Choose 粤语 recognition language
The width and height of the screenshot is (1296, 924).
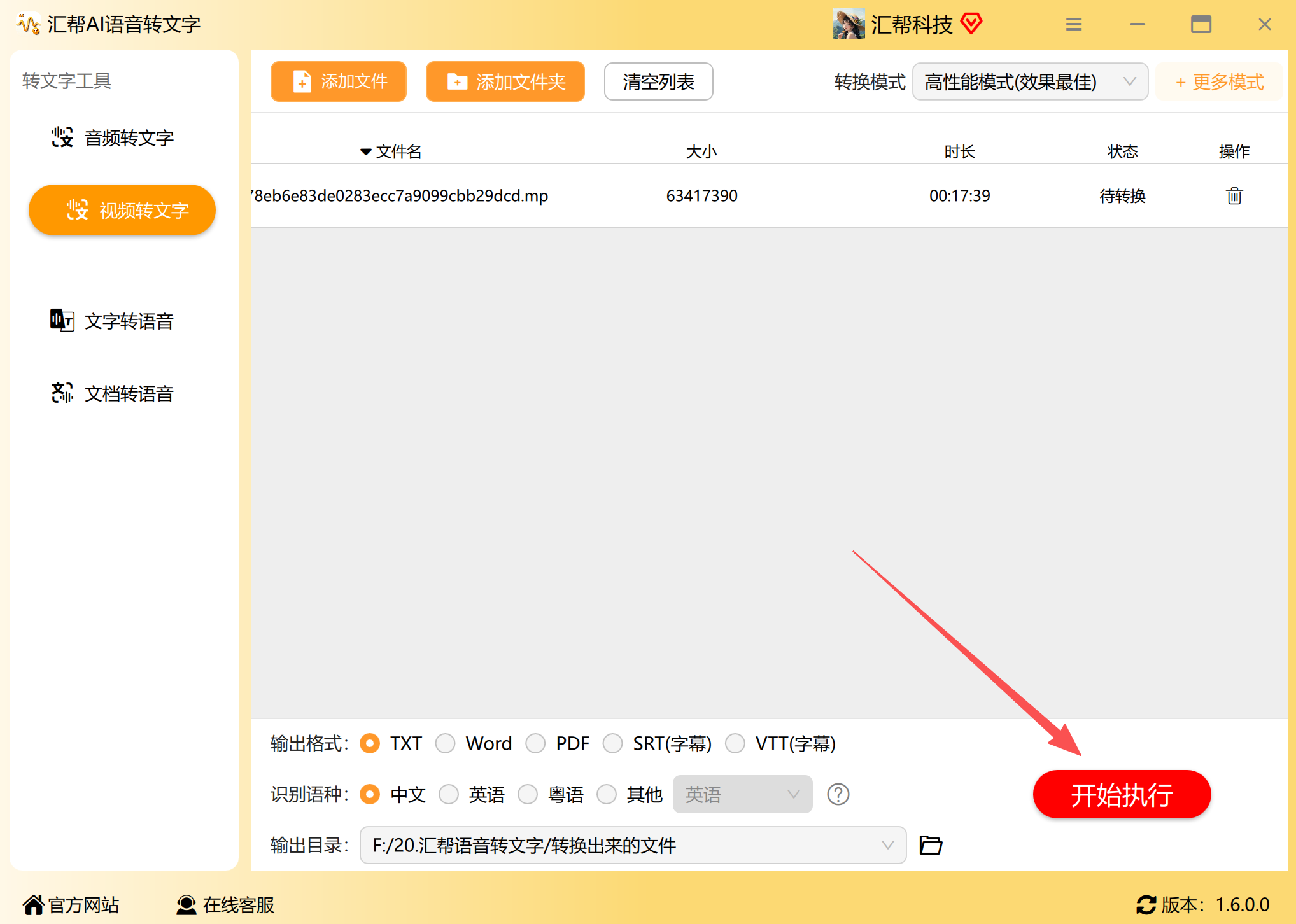tap(528, 794)
